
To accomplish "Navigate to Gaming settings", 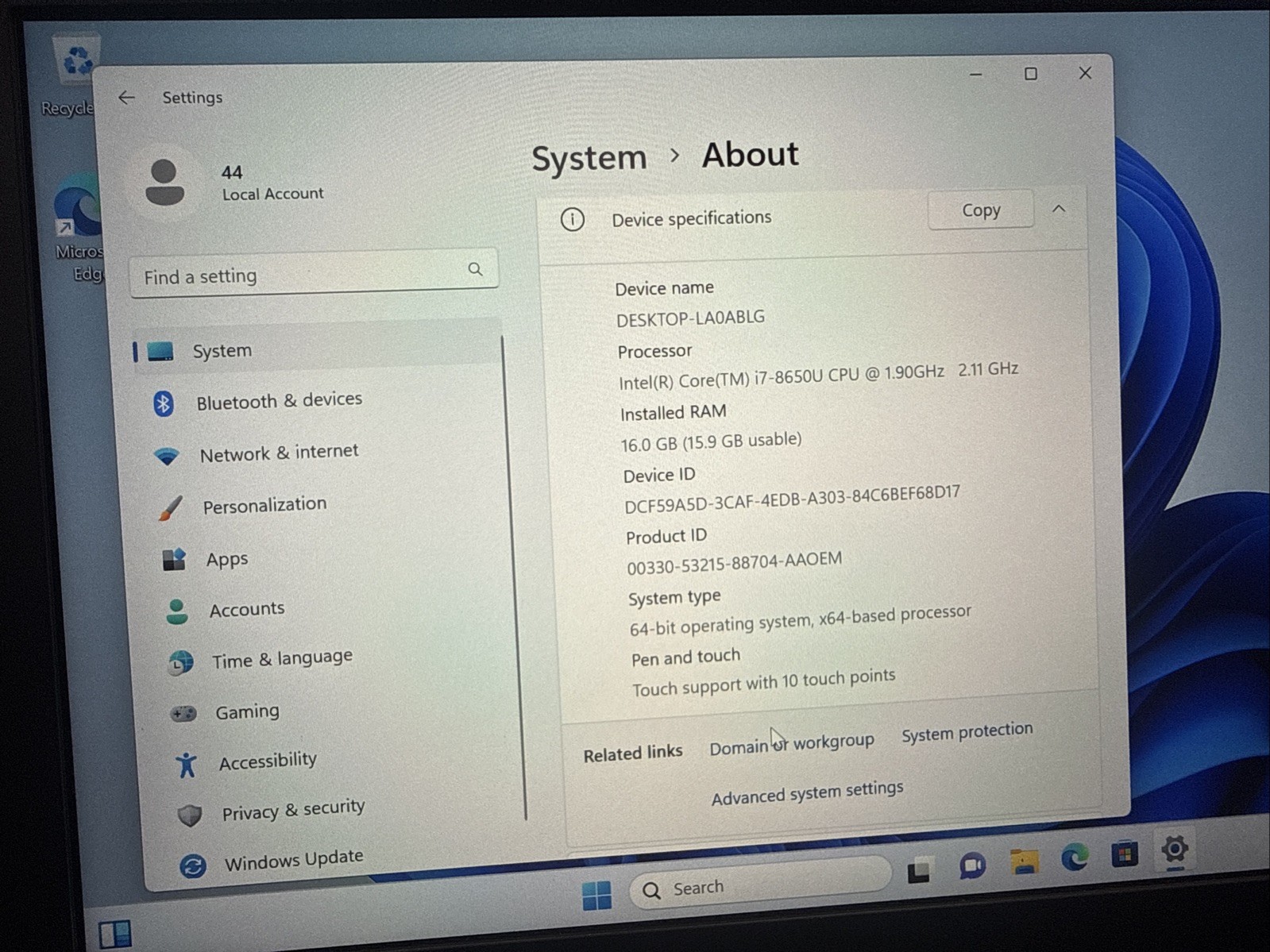I will (x=247, y=711).
